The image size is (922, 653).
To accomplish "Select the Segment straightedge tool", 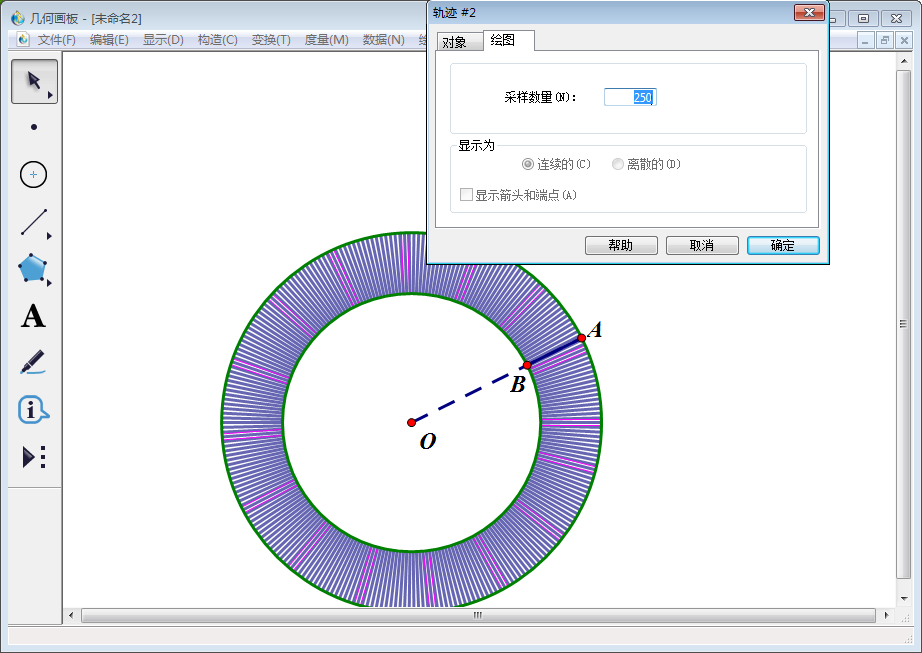I will [34, 222].
